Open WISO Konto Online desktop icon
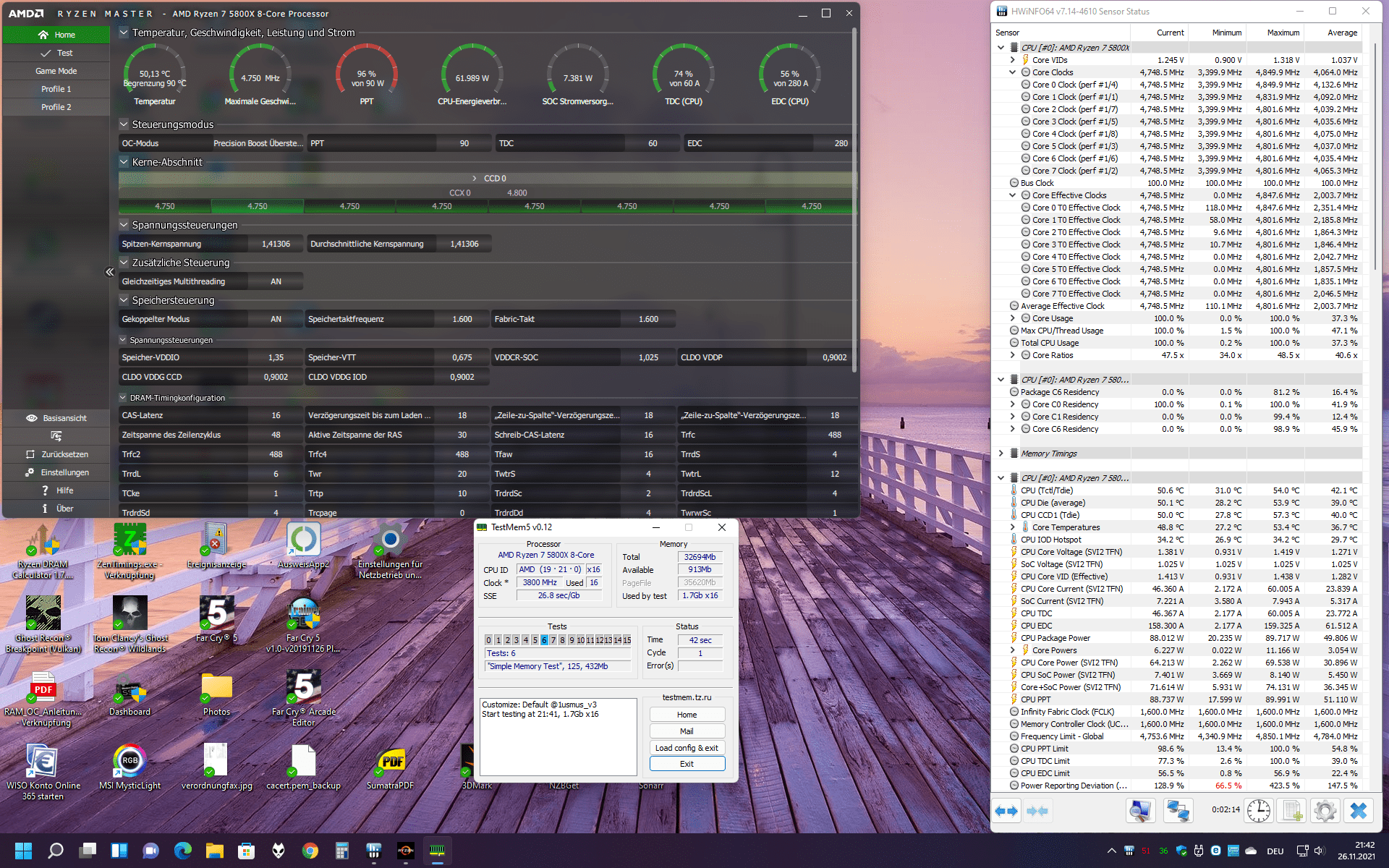1389x868 pixels. pyautogui.click(x=43, y=772)
